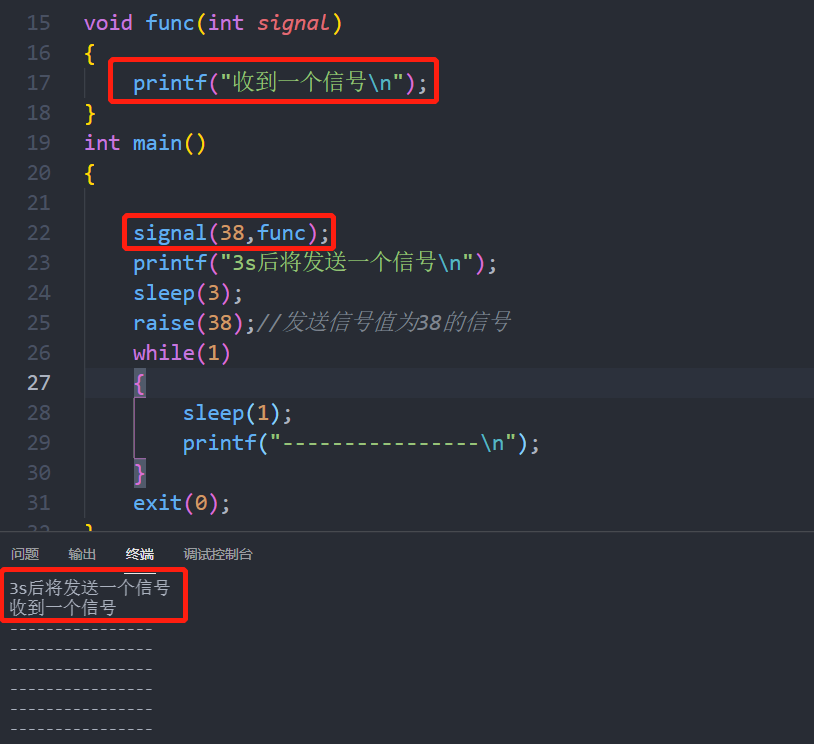Click the closing brace on line 30
The height and width of the screenshot is (744, 814).
140,474
